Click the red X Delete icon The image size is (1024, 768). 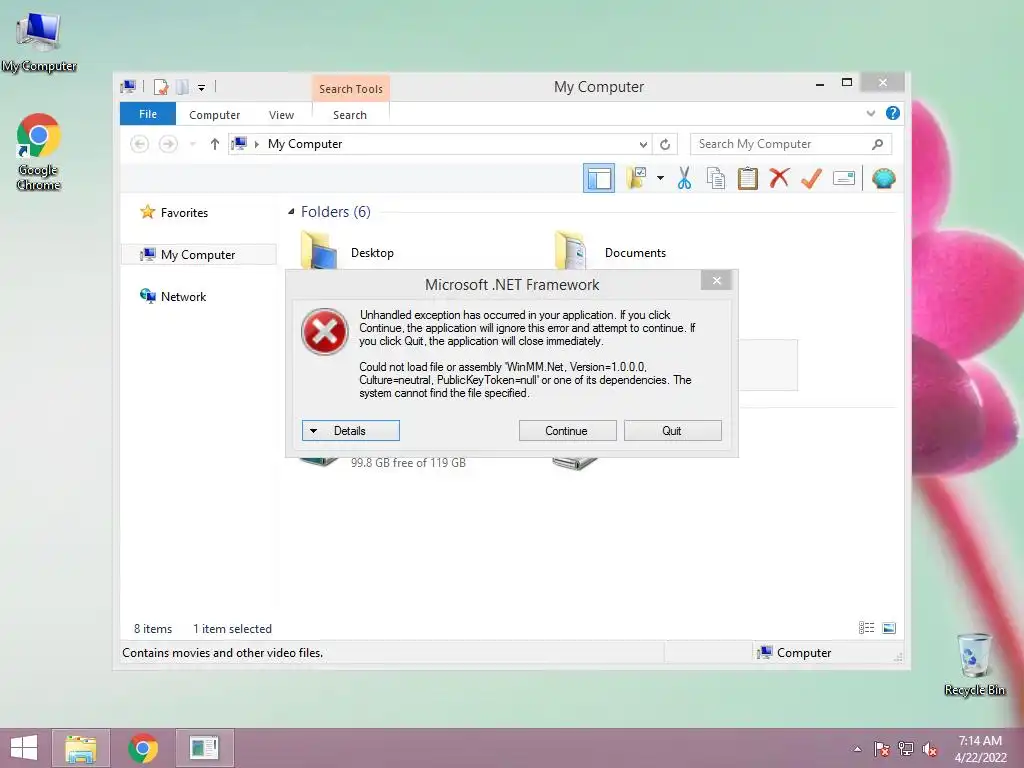pos(778,178)
